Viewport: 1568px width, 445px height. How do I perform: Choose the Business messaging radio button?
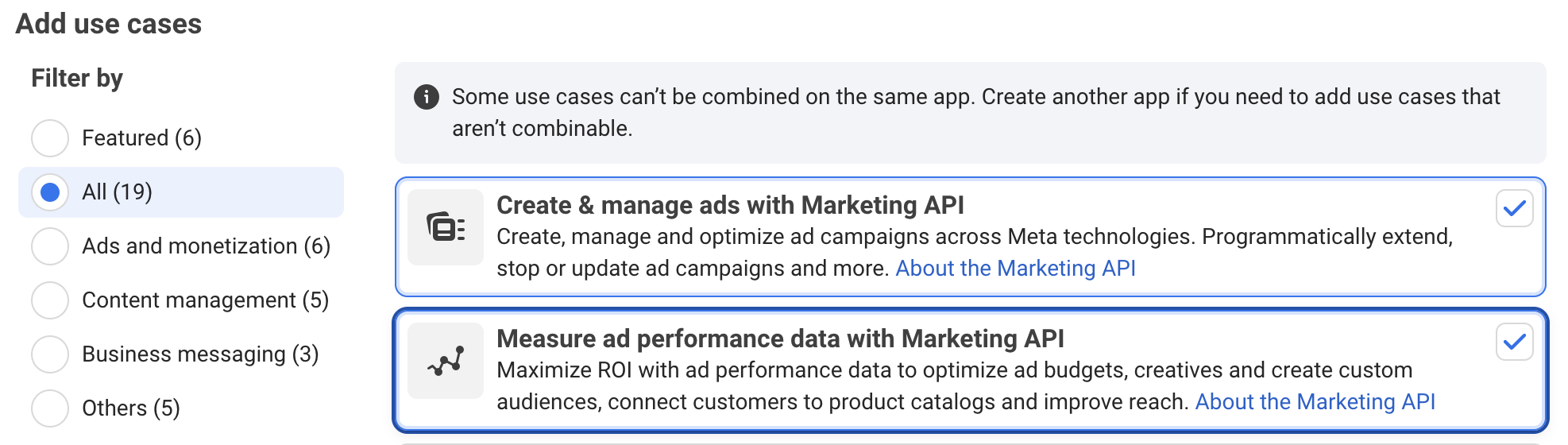(x=50, y=354)
